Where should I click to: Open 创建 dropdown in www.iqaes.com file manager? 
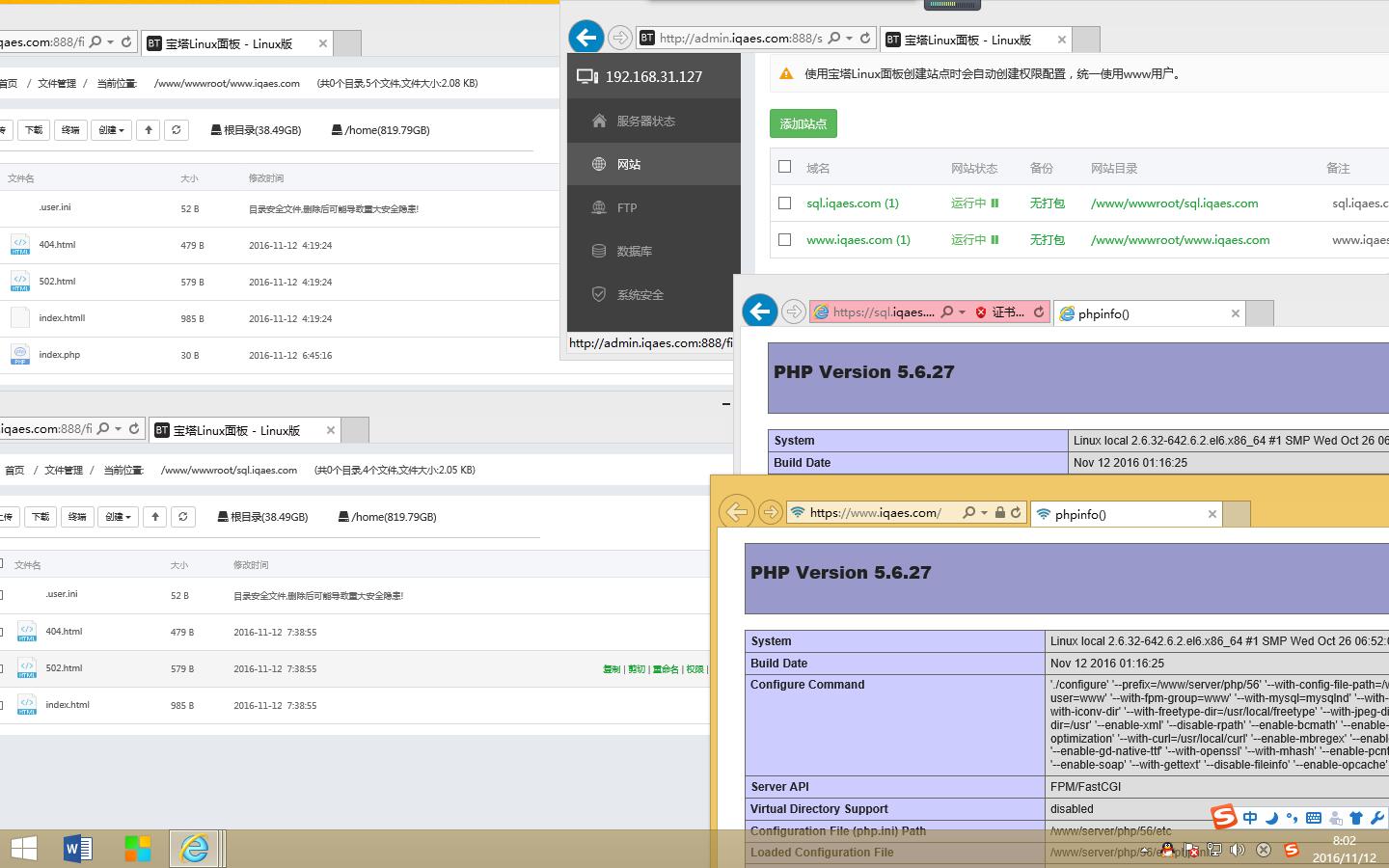pos(112,130)
